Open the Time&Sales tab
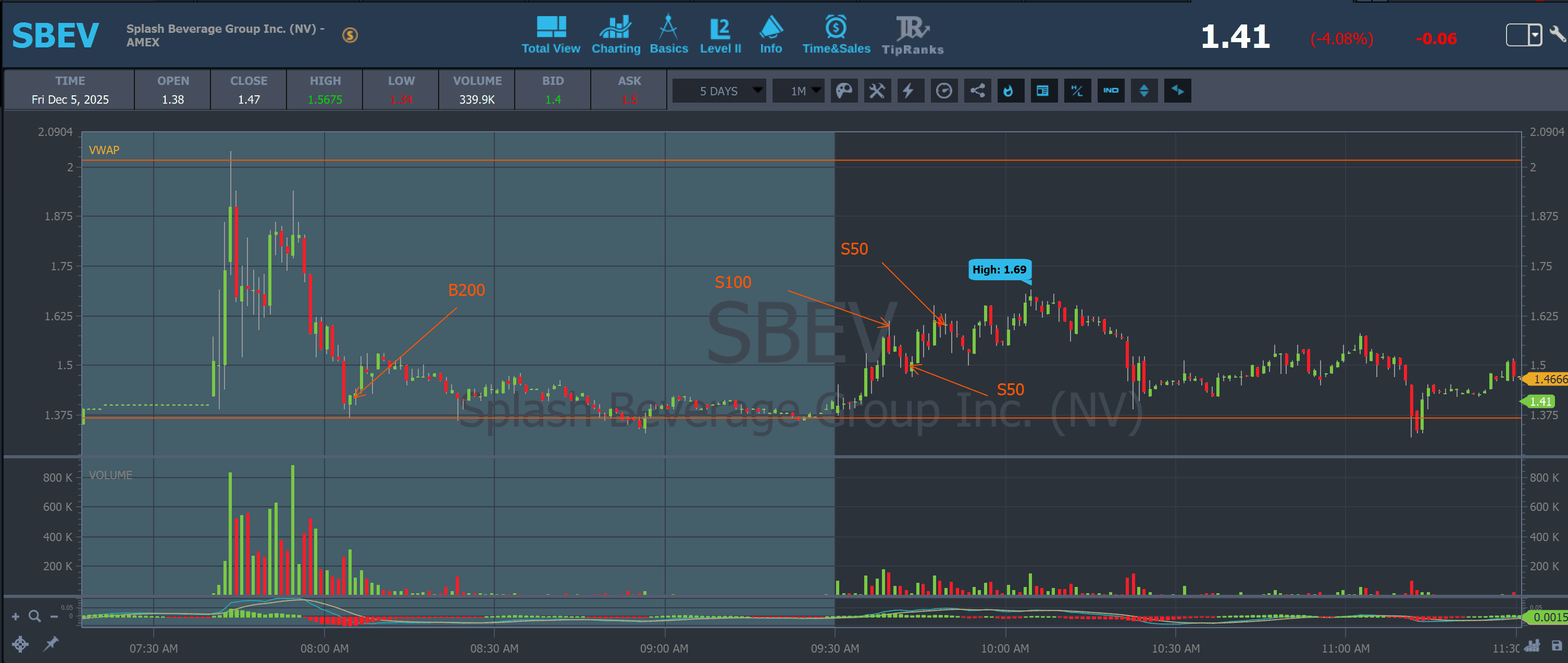Image resolution: width=1568 pixels, height=663 pixels. [x=836, y=35]
